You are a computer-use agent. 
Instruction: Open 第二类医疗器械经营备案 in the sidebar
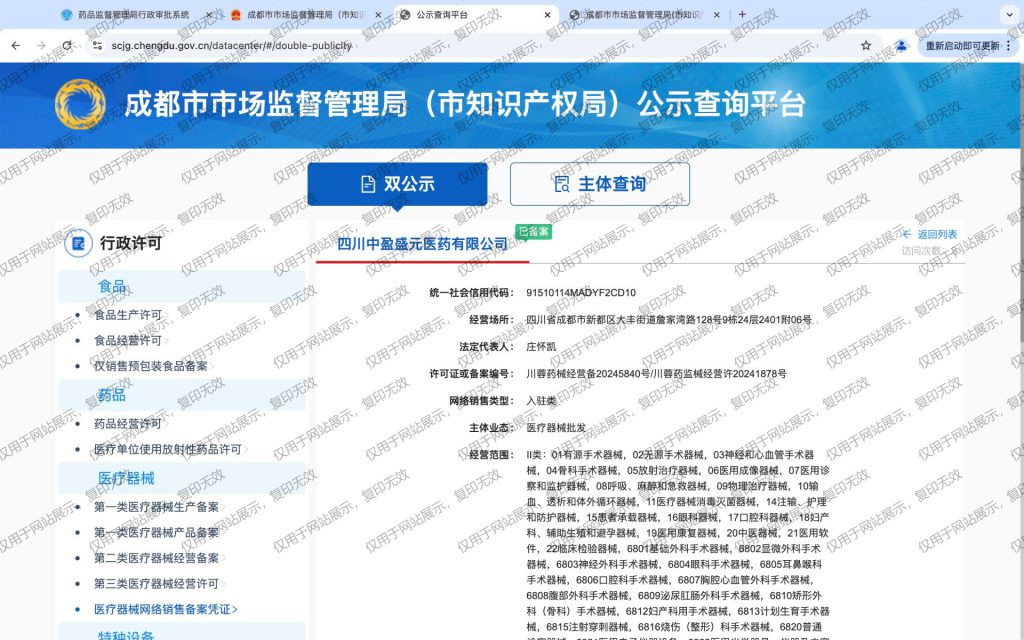click(156, 558)
